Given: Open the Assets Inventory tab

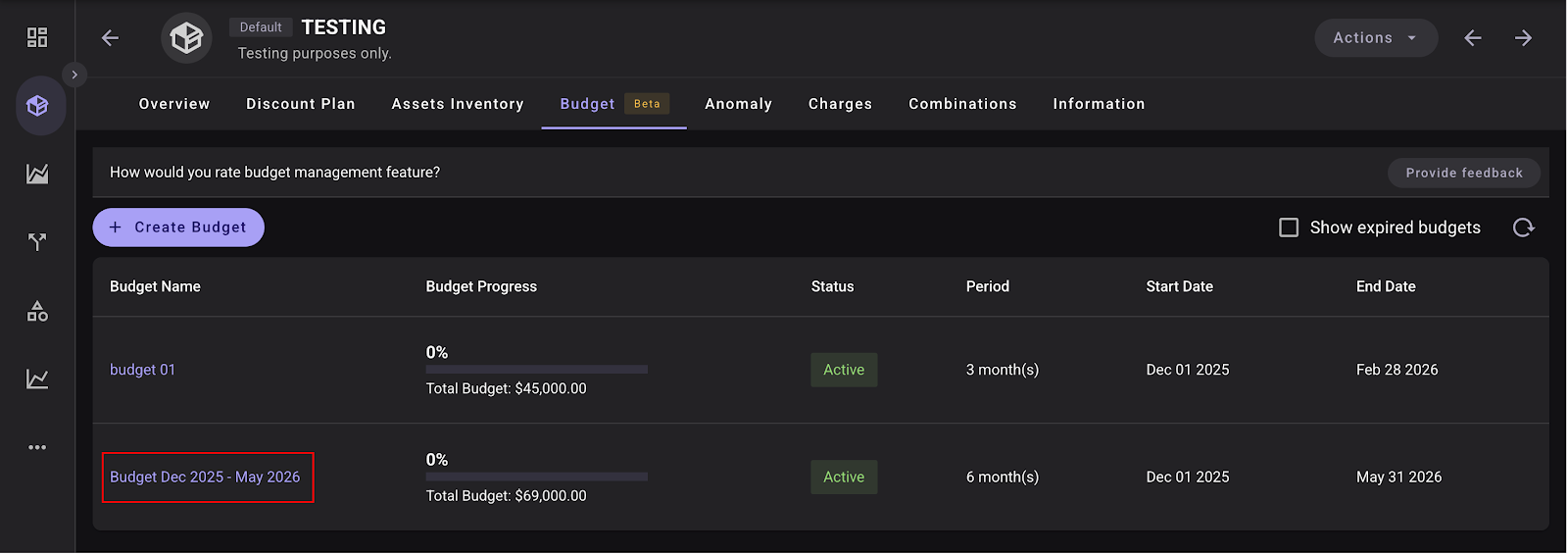Looking at the screenshot, I should (458, 104).
